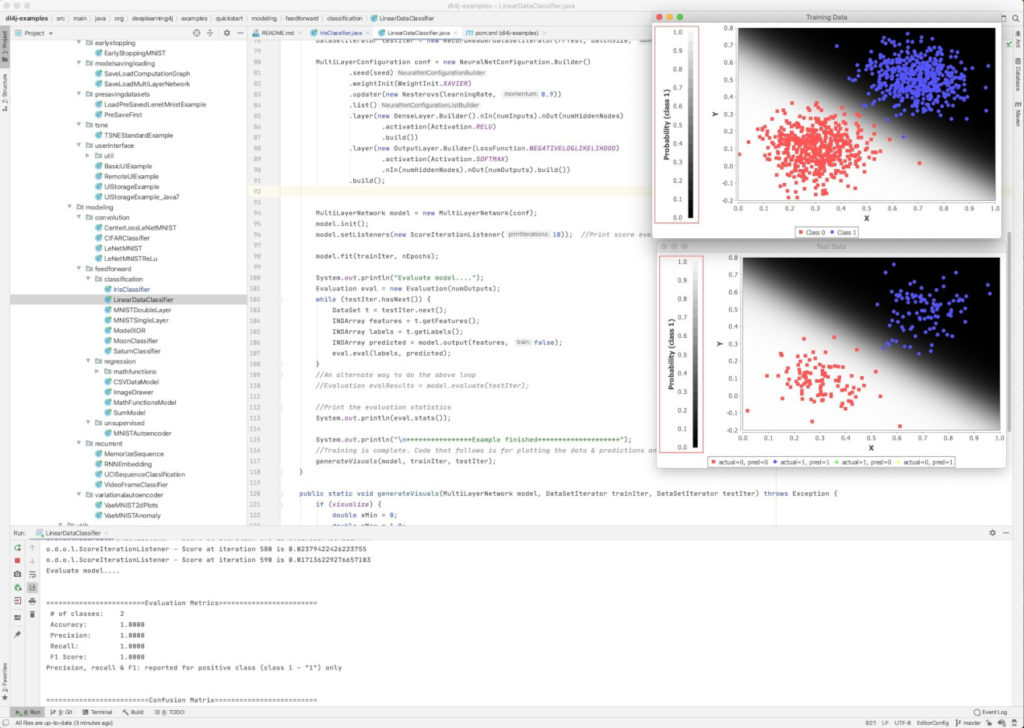Image resolution: width=1024 pixels, height=728 pixels.
Task: Clear console with the trash icon
Action: click(32, 614)
